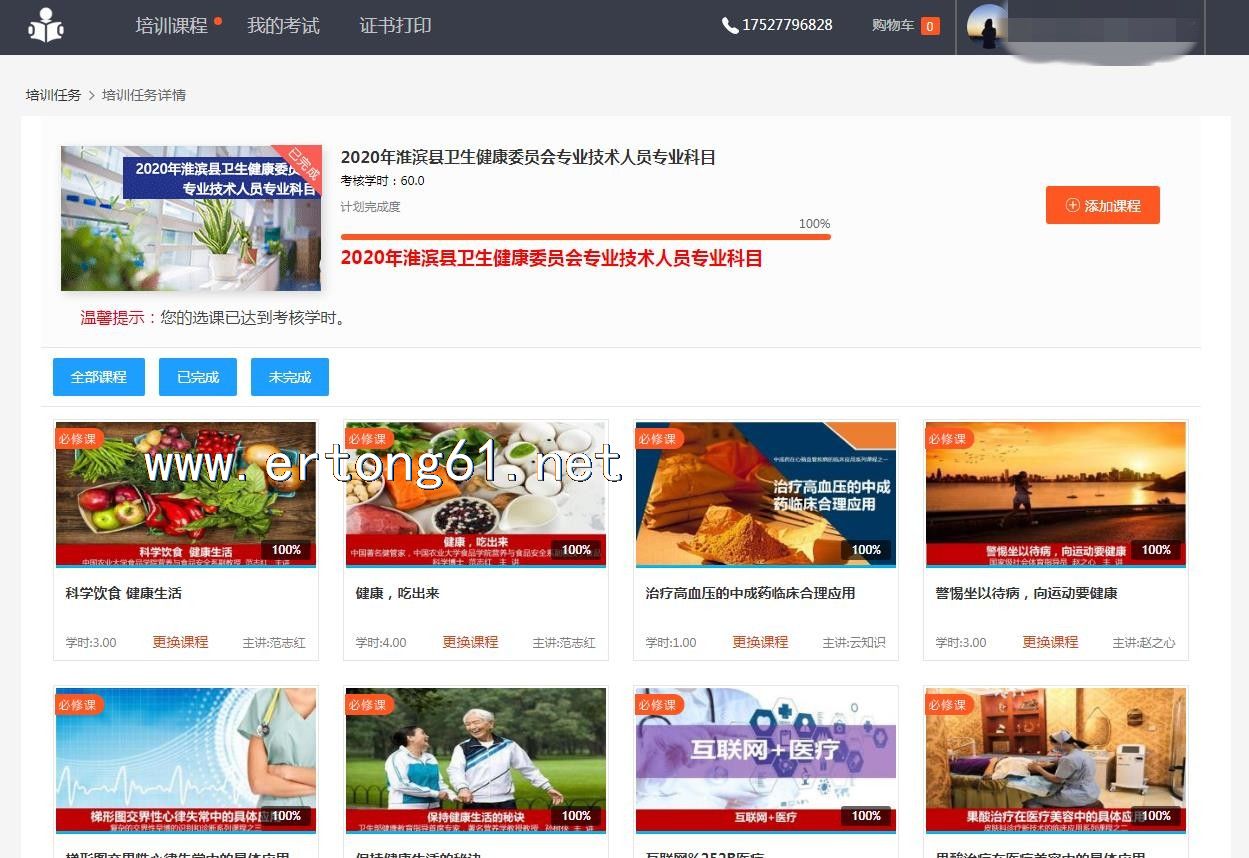Navigate to 培训任务 breadcrumb
Viewport: 1249px width, 858px height.
click(x=53, y=95)
